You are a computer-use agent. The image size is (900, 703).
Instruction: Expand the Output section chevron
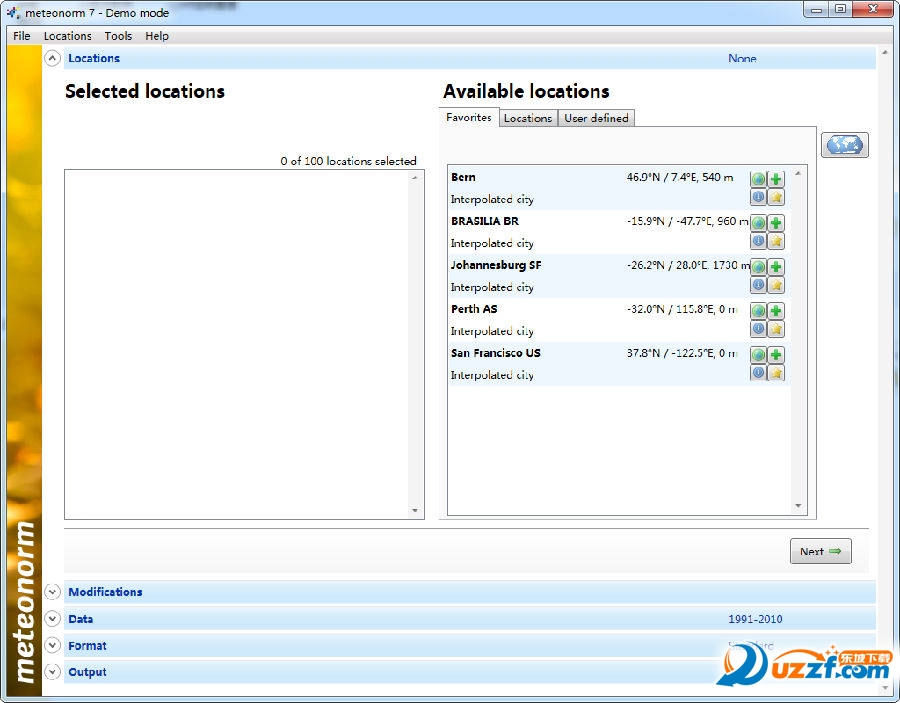point(52,671)
